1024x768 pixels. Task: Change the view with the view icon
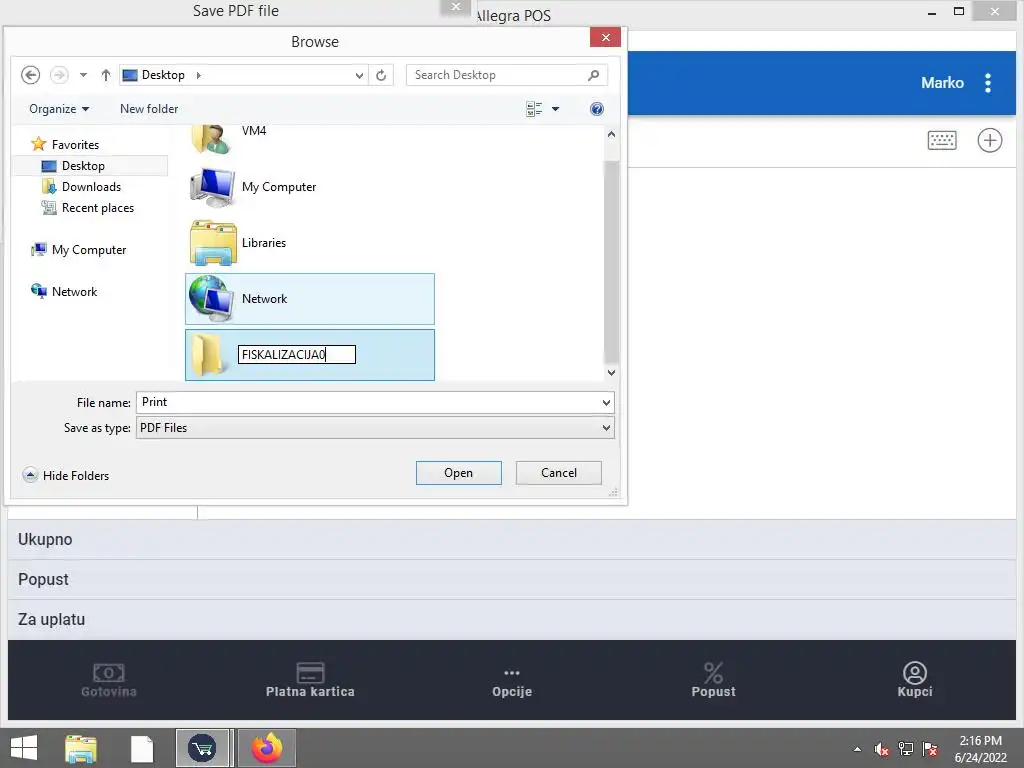(x=534, y=109)
